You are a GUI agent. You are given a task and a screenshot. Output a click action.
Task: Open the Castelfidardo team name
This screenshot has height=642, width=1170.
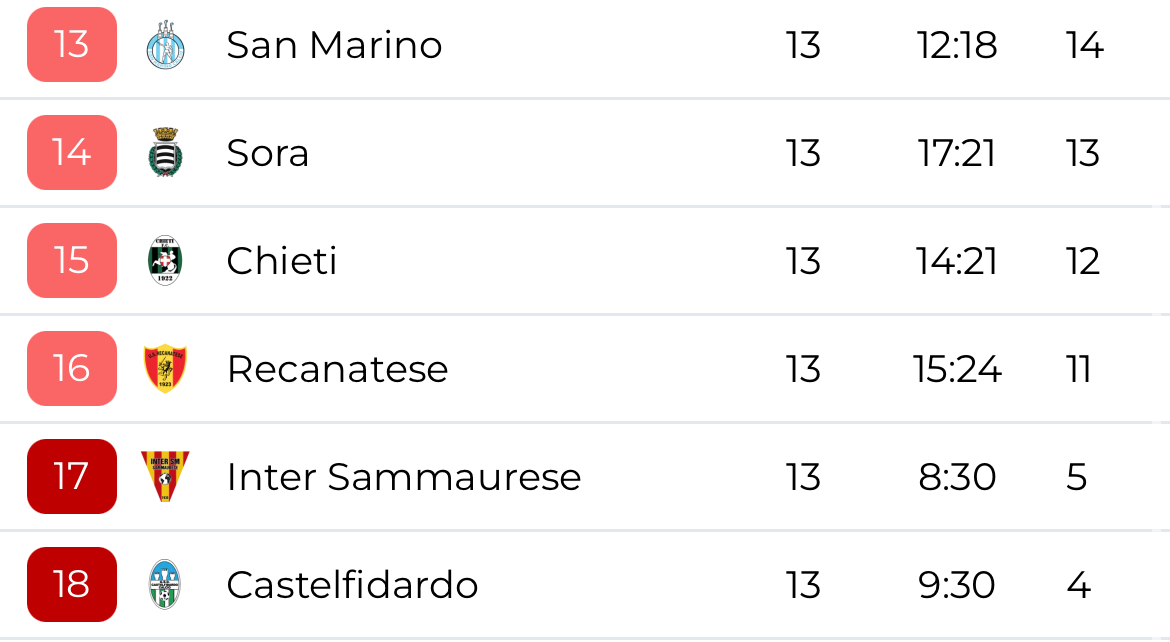(x=352, y=585)
